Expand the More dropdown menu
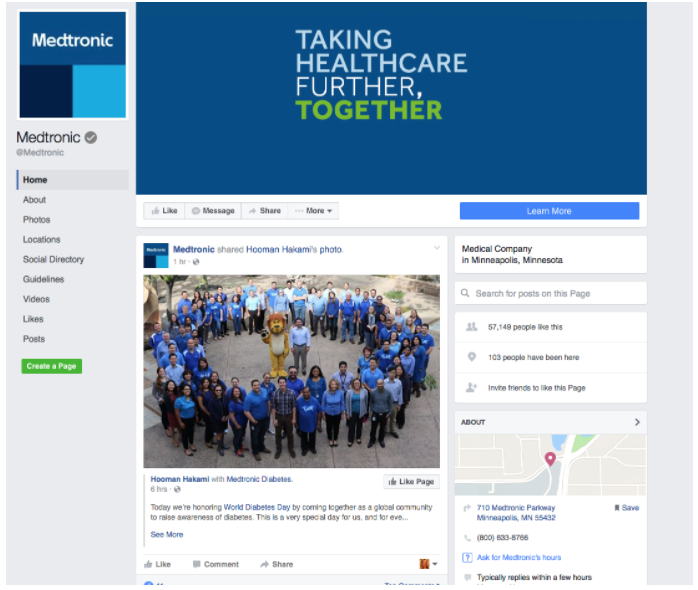This screenshot has width=698, height=590. 313,211
